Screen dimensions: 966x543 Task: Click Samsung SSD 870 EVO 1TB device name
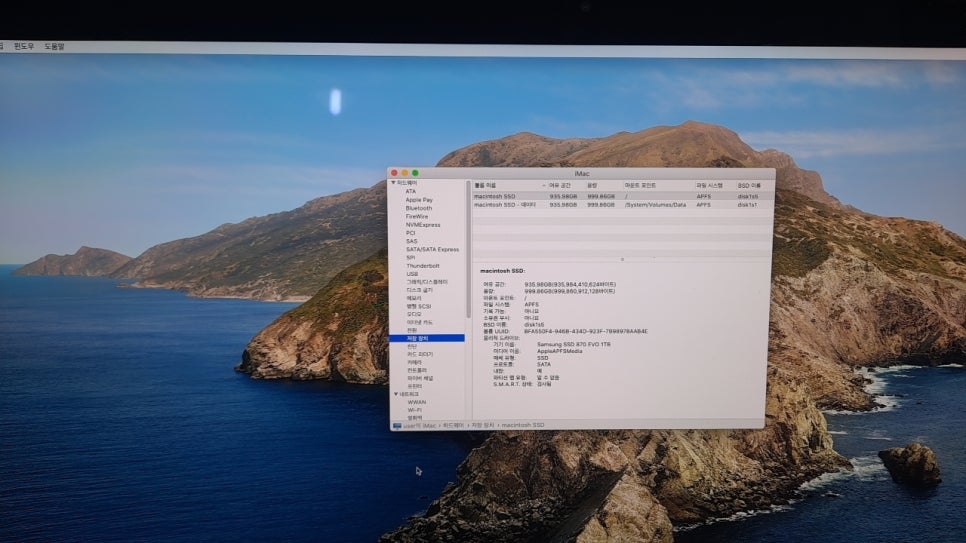click(574, 345)
